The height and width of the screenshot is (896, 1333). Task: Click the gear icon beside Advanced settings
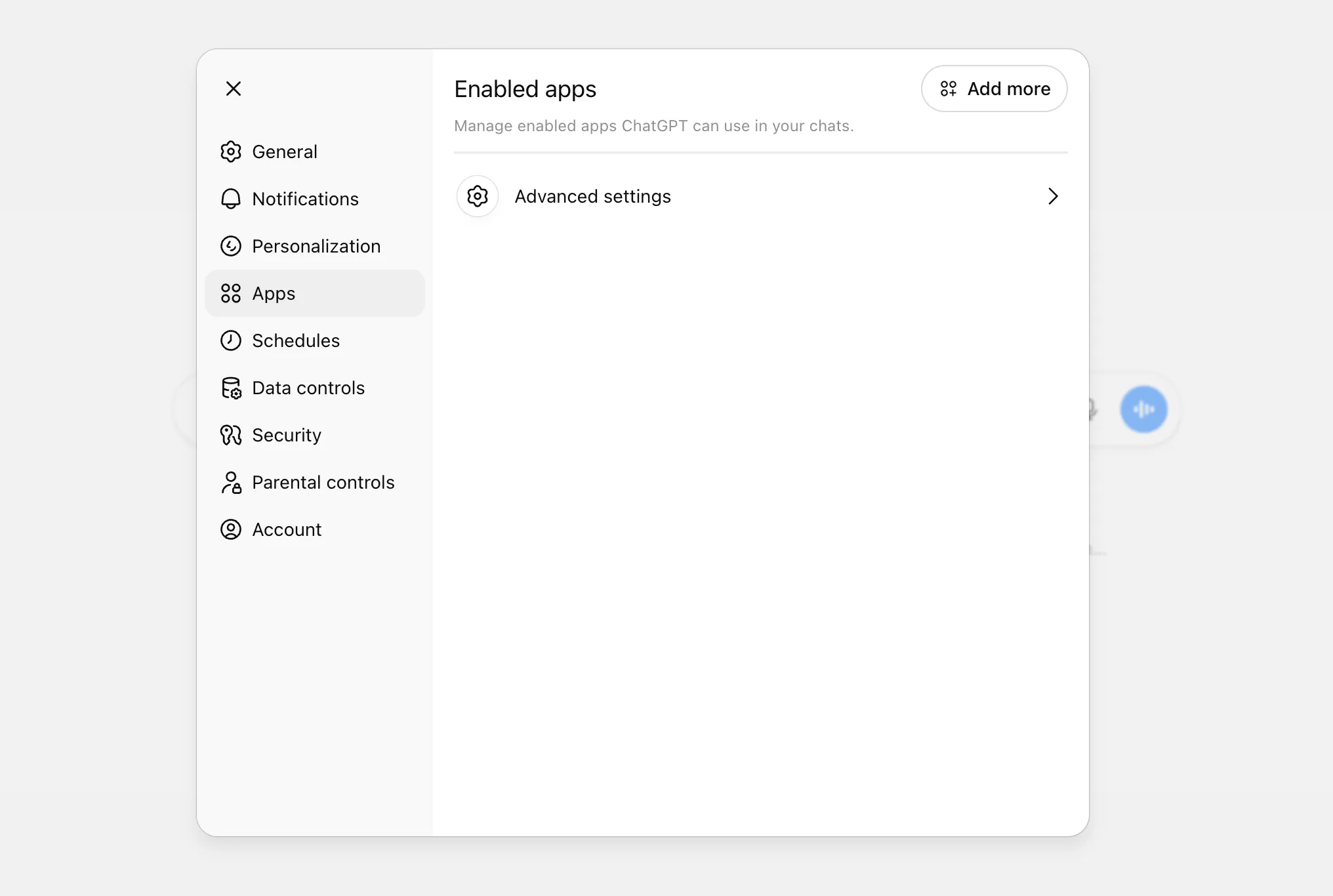tap(477, 196)
